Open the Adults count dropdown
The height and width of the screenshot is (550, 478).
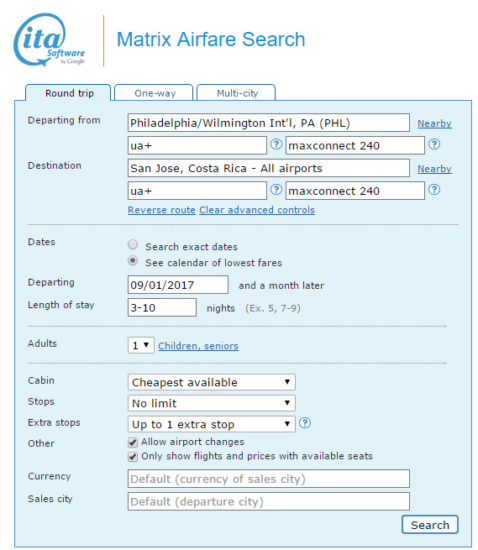[141, 346]
